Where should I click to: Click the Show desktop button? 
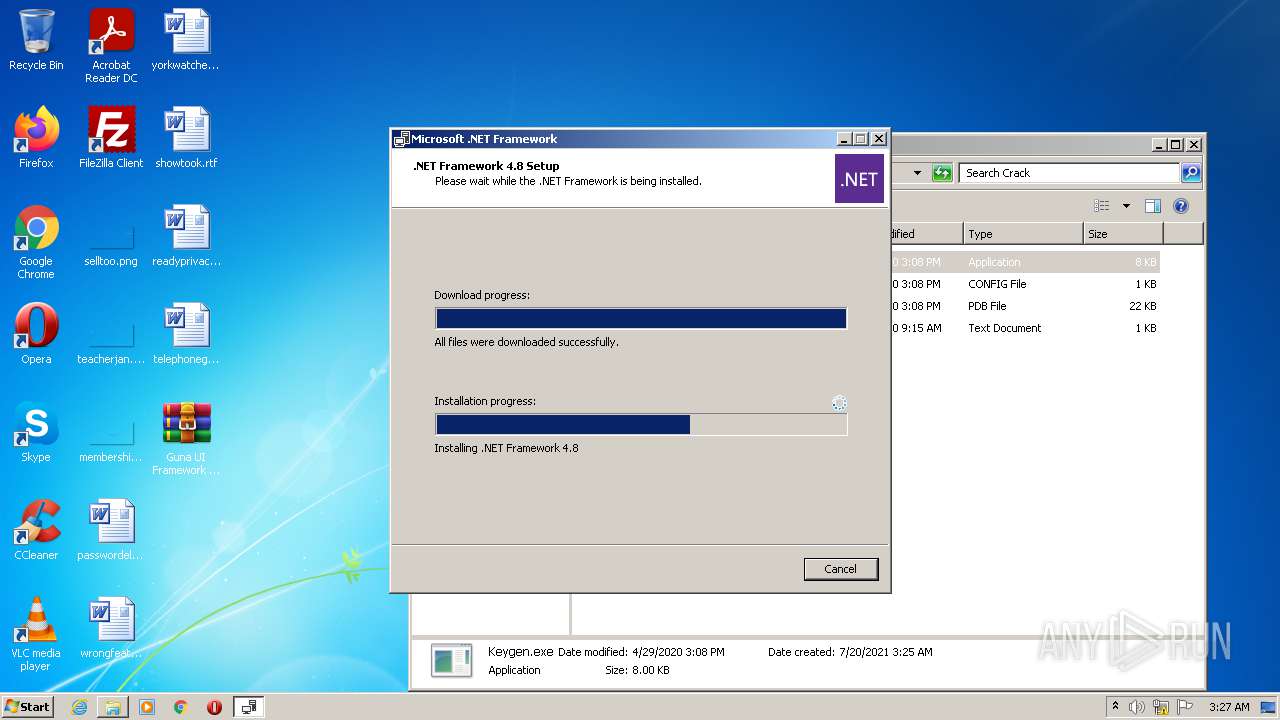coord(1269,707)
